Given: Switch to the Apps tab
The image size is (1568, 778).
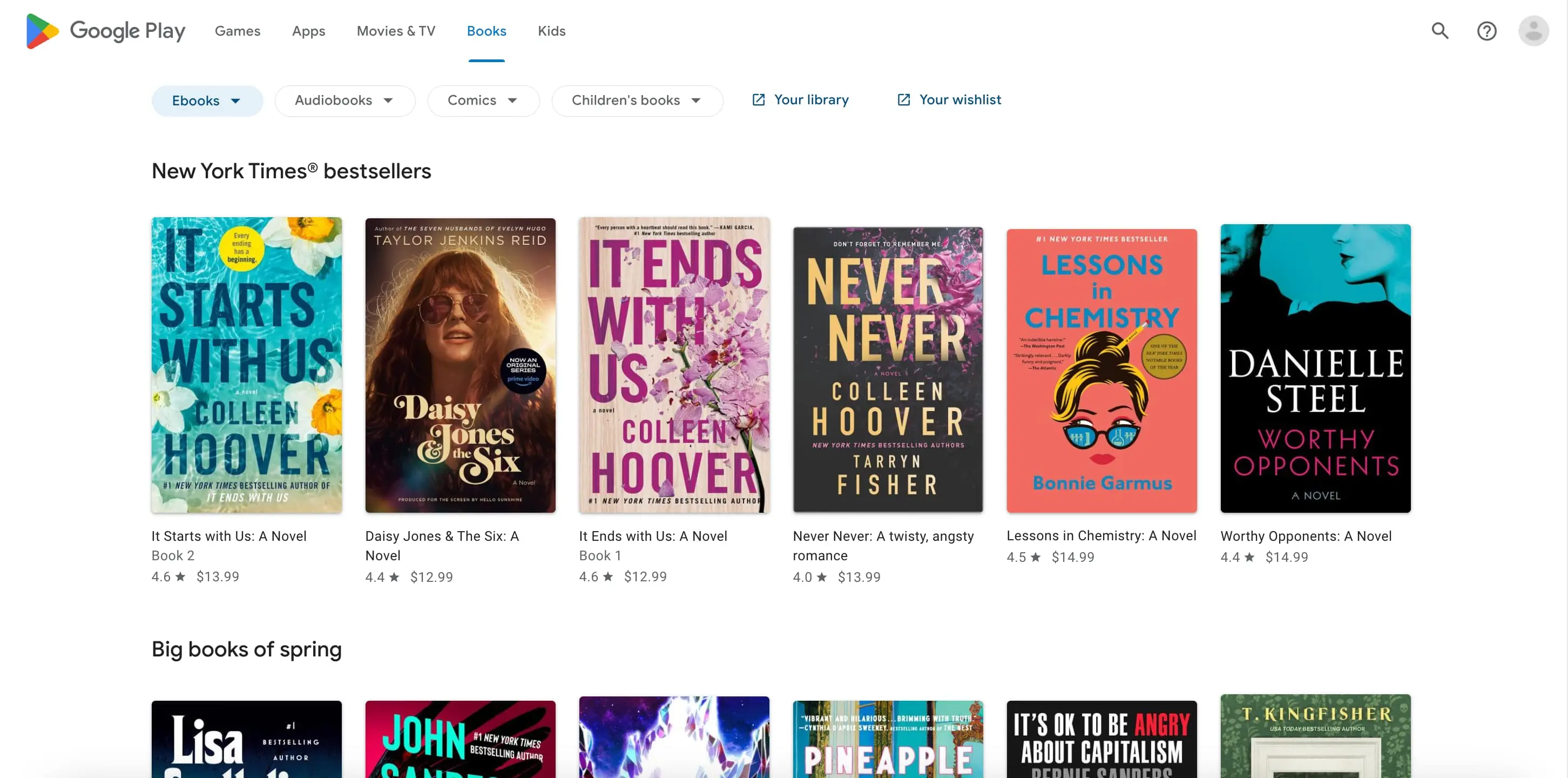Looking at the screenshot, I should pos(309,31).
